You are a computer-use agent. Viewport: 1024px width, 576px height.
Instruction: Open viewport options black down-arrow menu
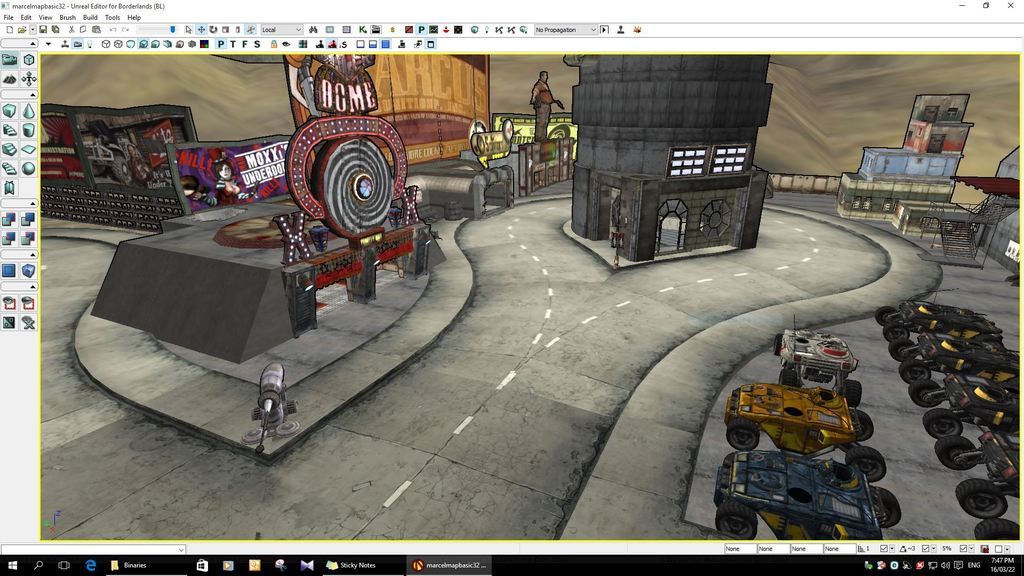[48, 44]
